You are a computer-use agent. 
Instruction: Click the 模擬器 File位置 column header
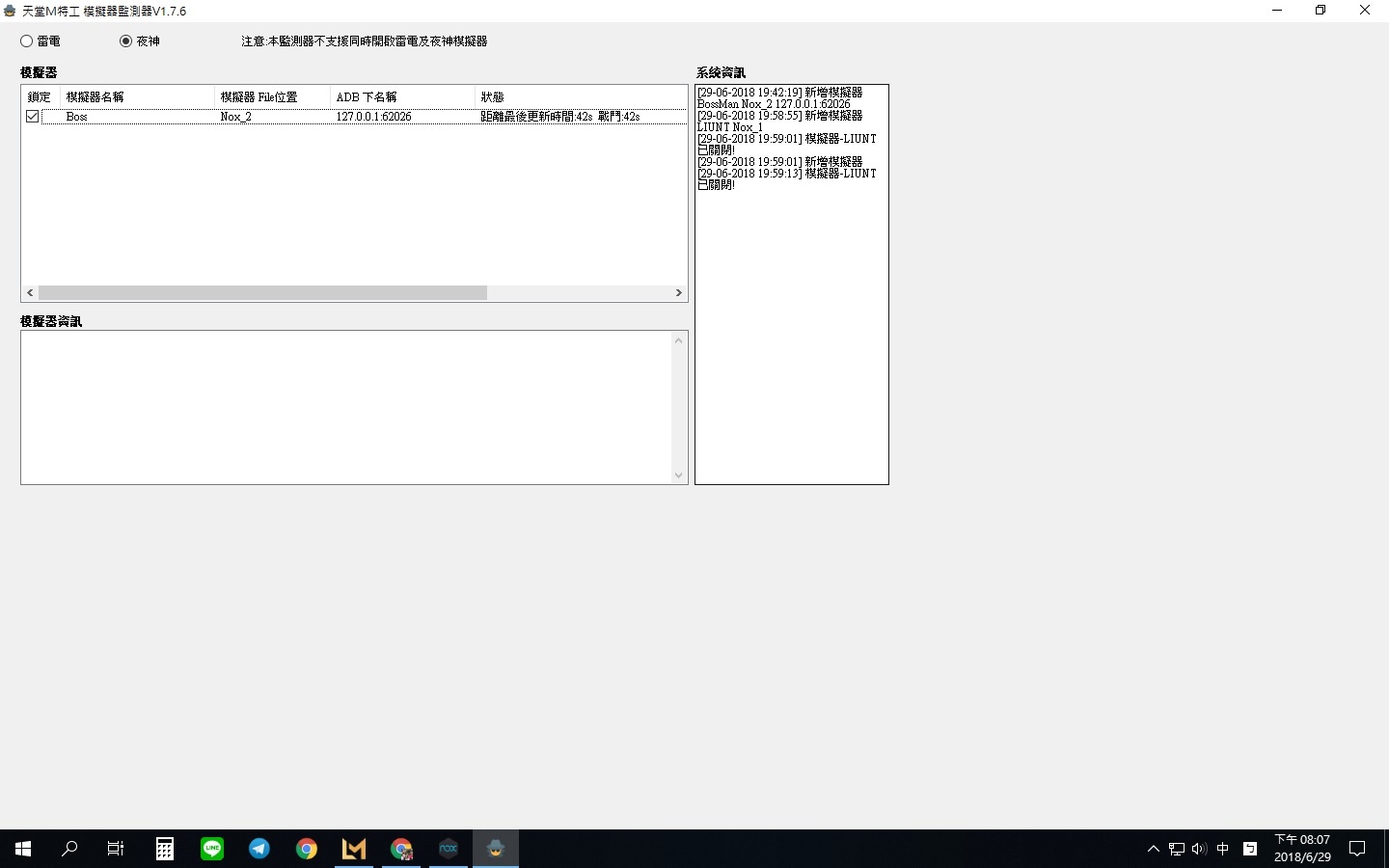(x=272, y=97)
